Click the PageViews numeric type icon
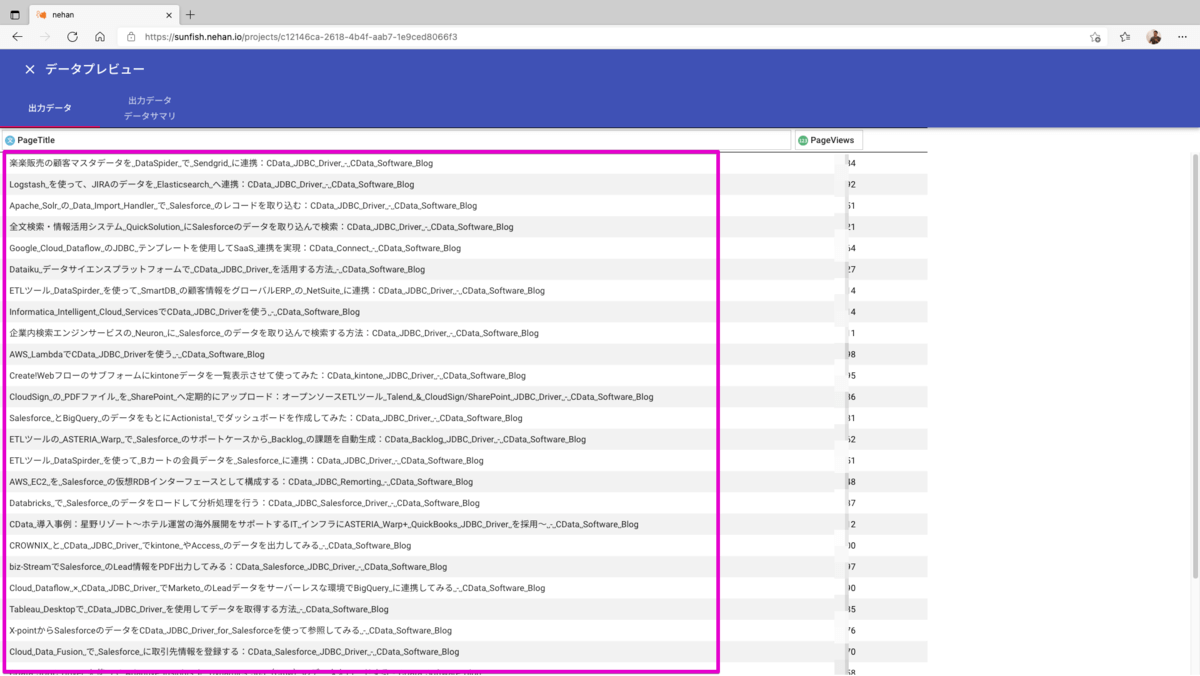The width and height of the screenshot is (1200, 676). coord(803,141)
